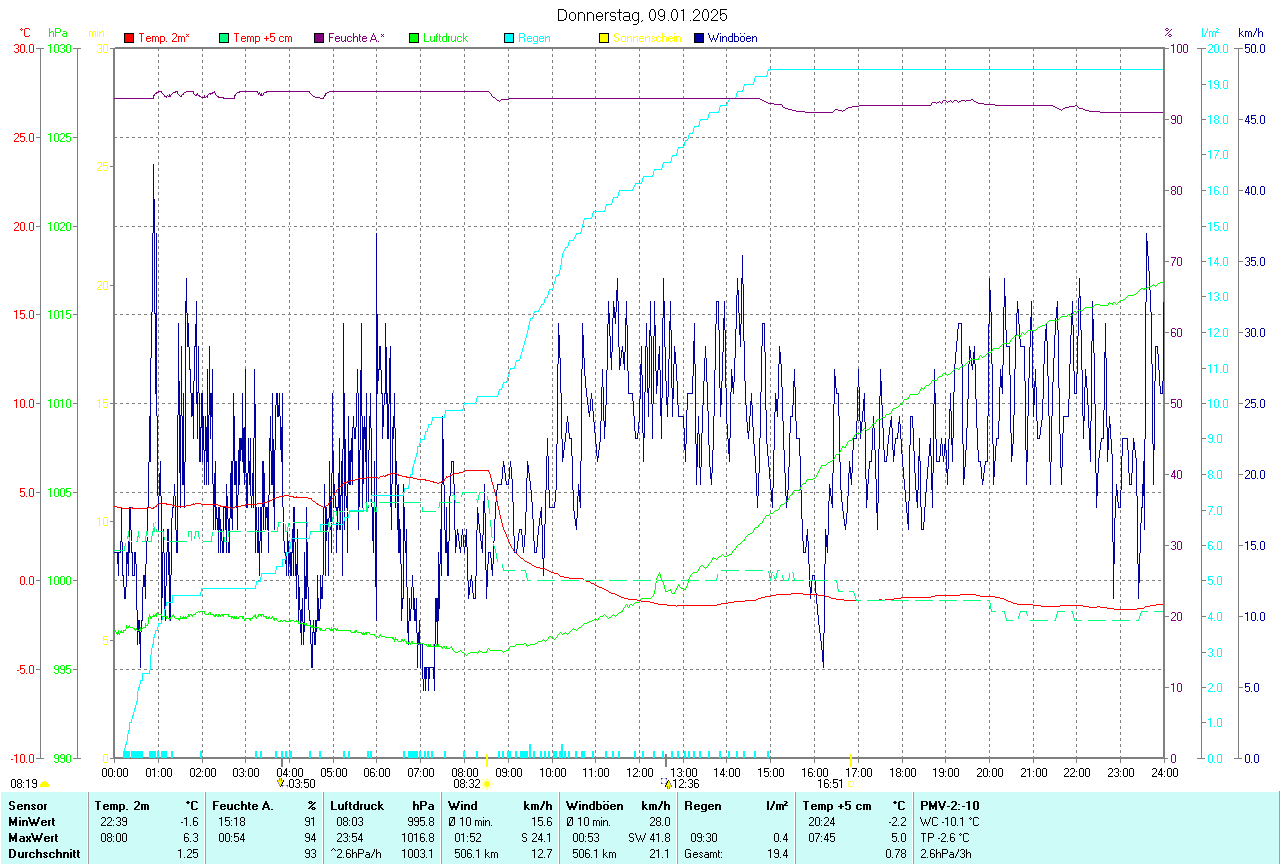Click the 'TP -2.6 °C' dew point value

tap(945, 838)
